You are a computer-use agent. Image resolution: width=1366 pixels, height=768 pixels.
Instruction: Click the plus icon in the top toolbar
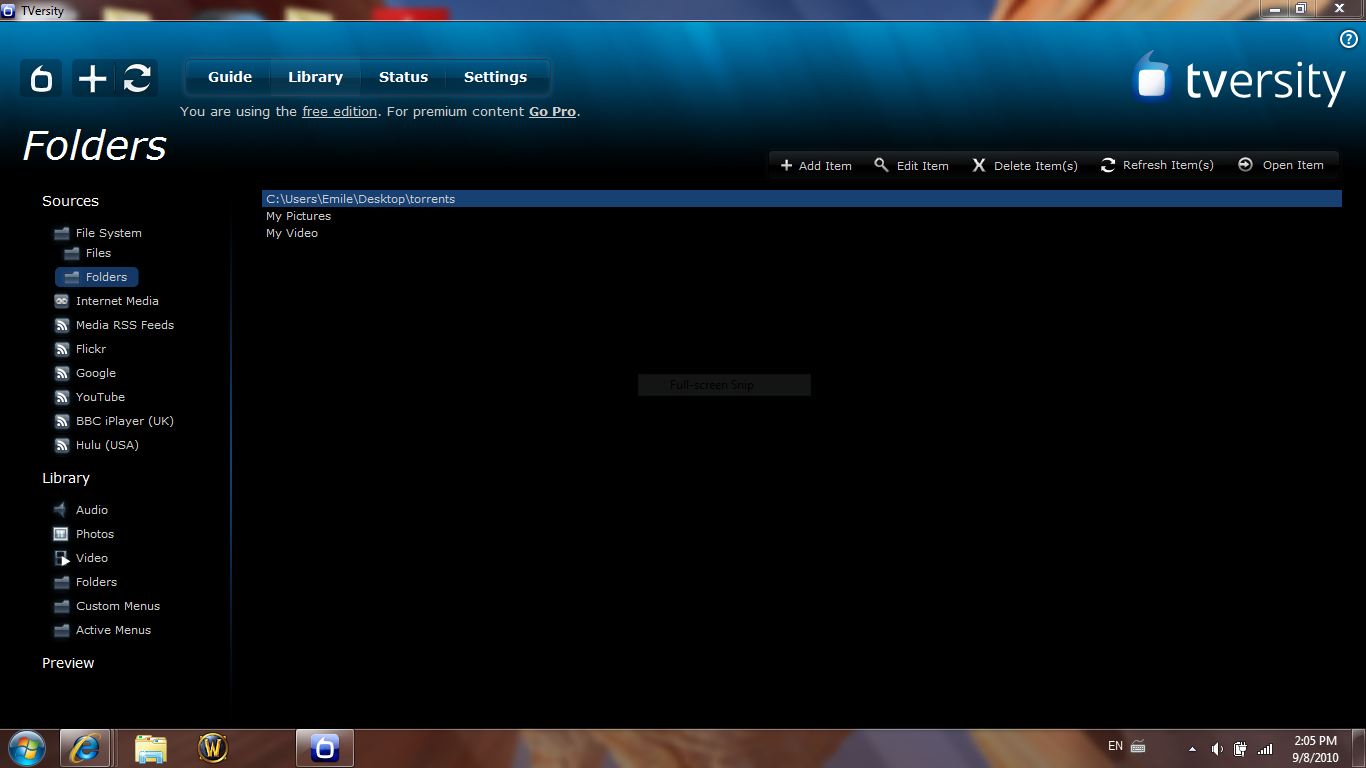point(90,78)
